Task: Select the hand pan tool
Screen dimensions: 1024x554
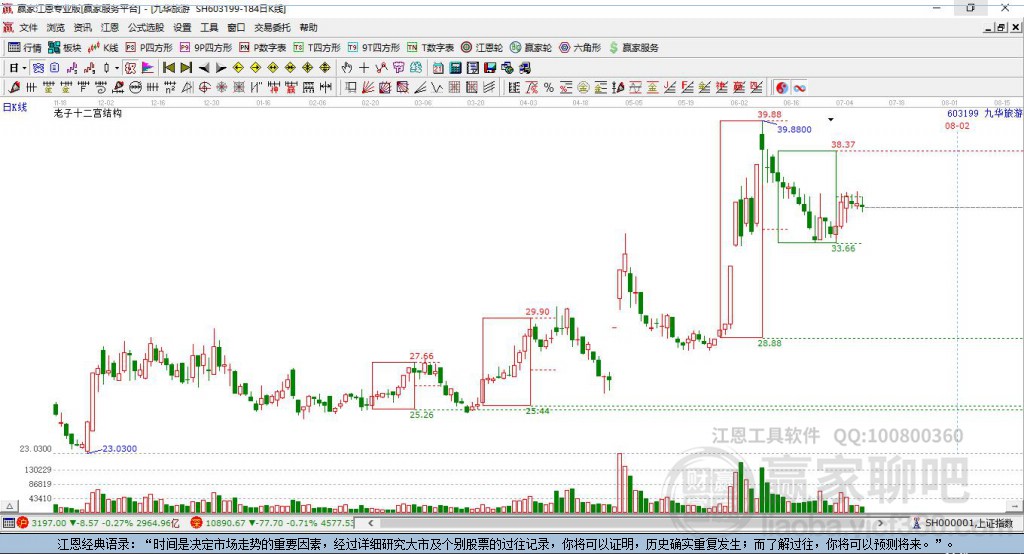Action: click(347, 68)
